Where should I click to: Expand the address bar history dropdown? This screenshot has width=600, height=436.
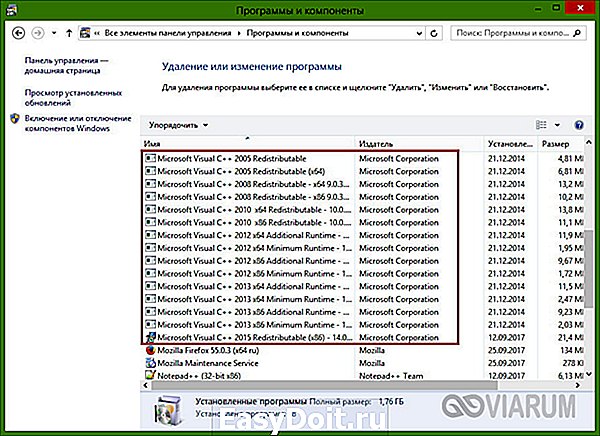pyautogui.click(x=419, y=33)
